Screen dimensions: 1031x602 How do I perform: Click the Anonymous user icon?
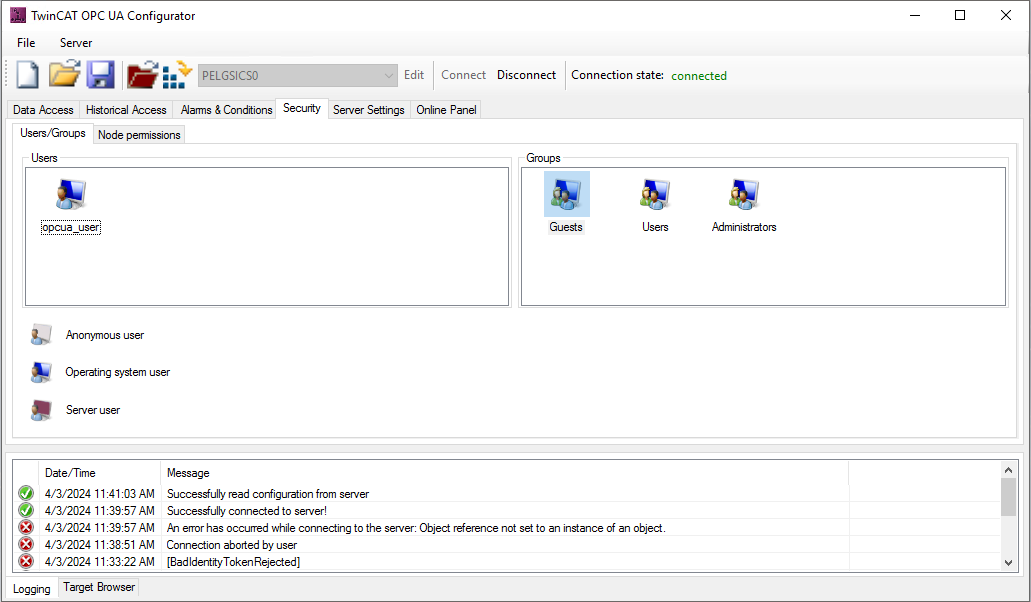41,335
